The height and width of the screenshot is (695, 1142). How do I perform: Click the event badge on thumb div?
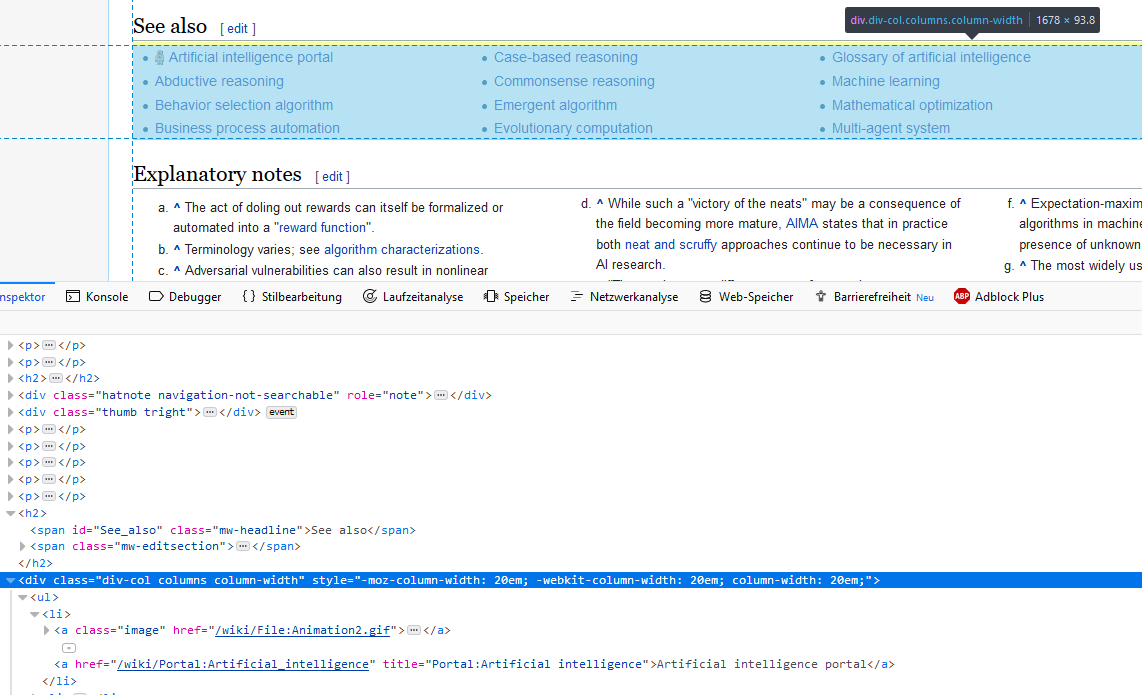pyautogui.click(x=281, y=412)
